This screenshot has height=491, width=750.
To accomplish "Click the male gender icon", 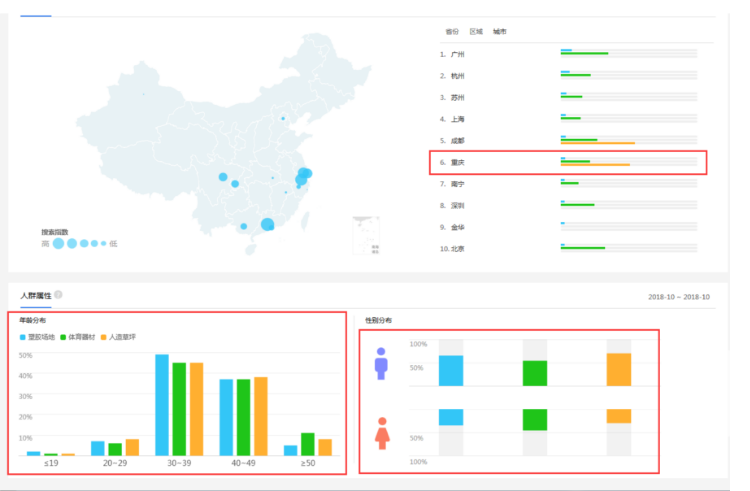I will tap(380, 363).
